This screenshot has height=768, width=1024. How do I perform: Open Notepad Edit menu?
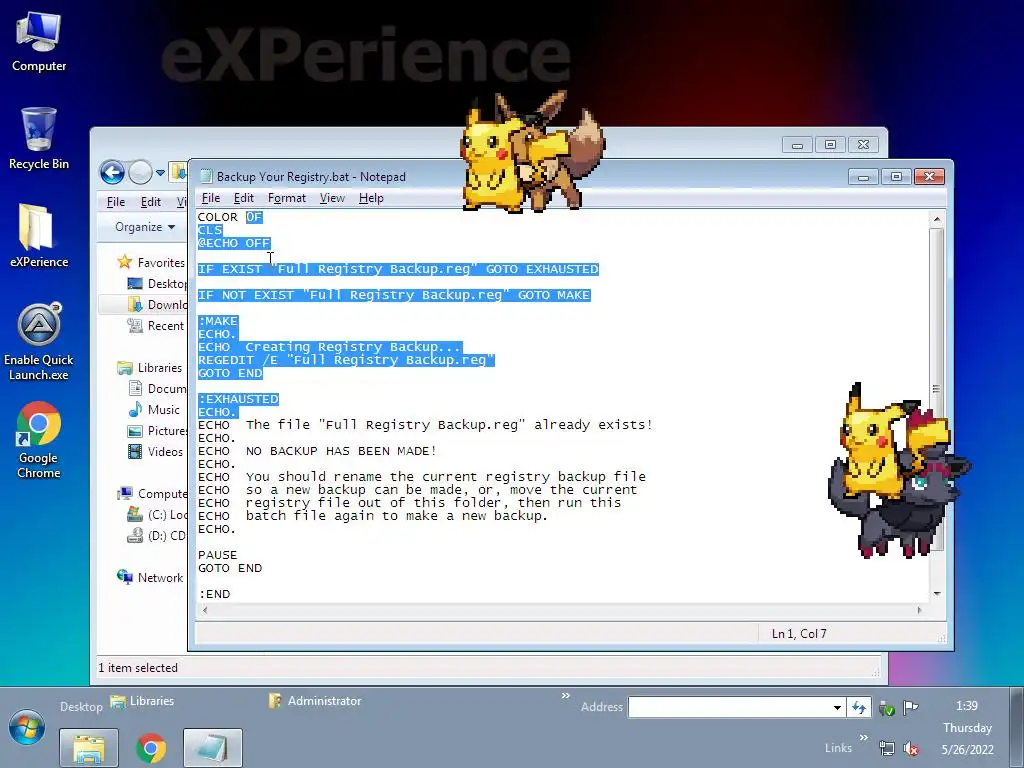coord(244,198)
